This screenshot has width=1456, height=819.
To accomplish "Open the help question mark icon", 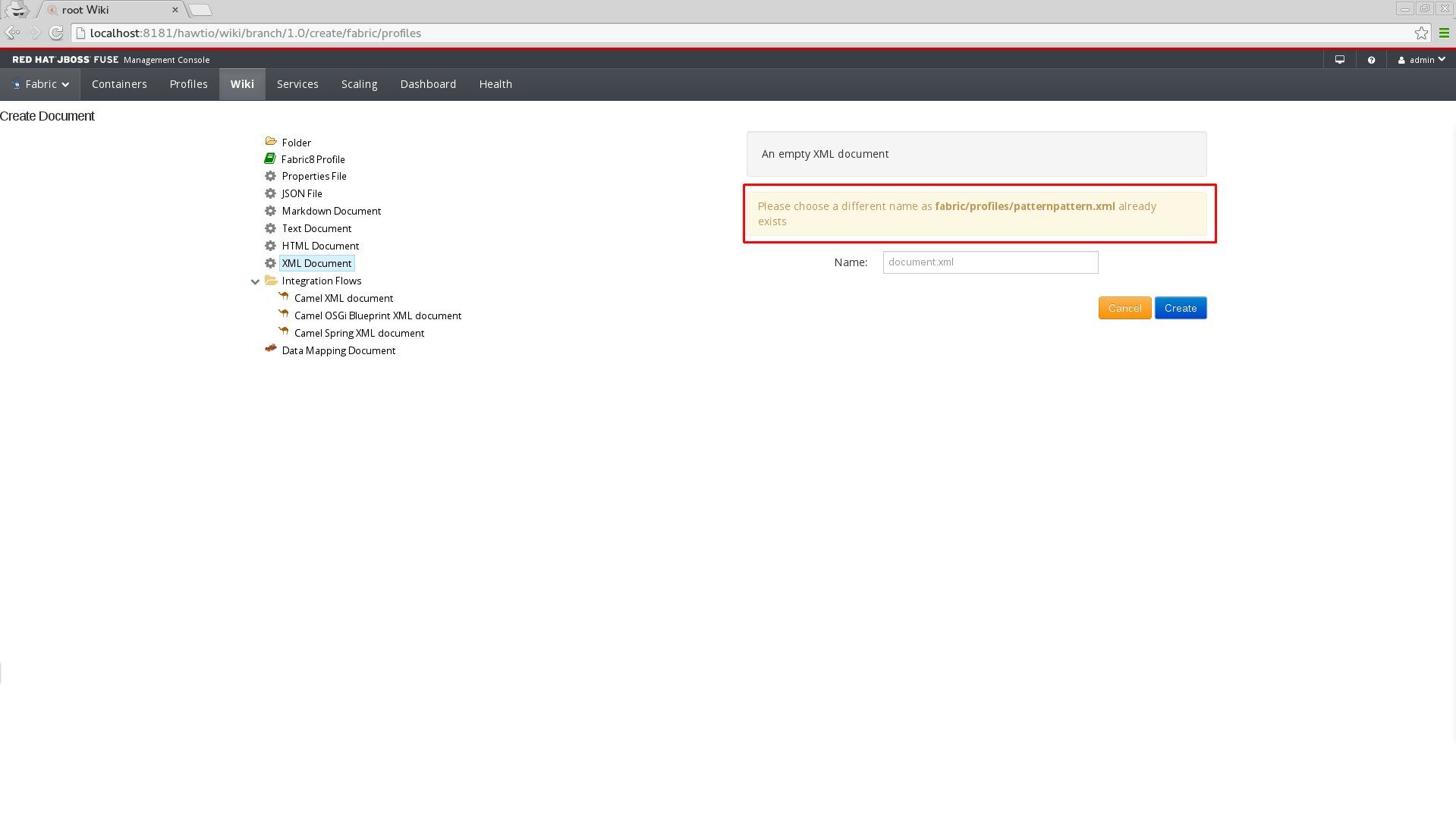I will (1371, 60).
